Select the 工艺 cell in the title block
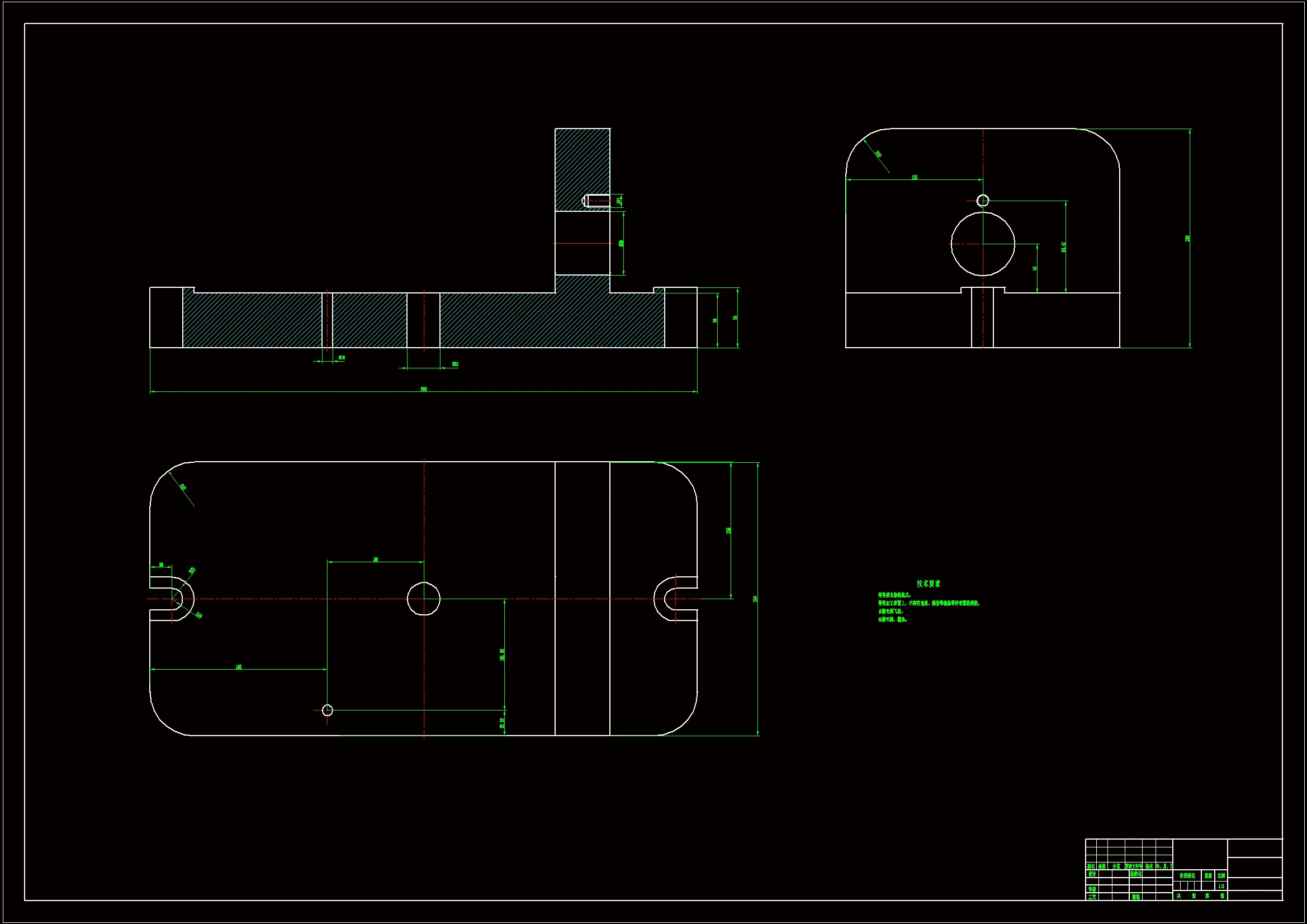1307x924 pixels. (1092, 897)
